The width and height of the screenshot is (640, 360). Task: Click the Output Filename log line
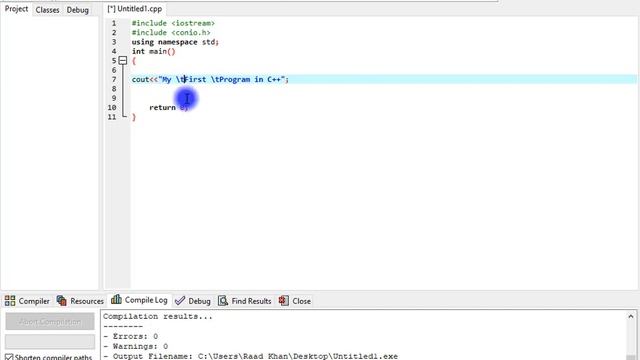[250, 356]
